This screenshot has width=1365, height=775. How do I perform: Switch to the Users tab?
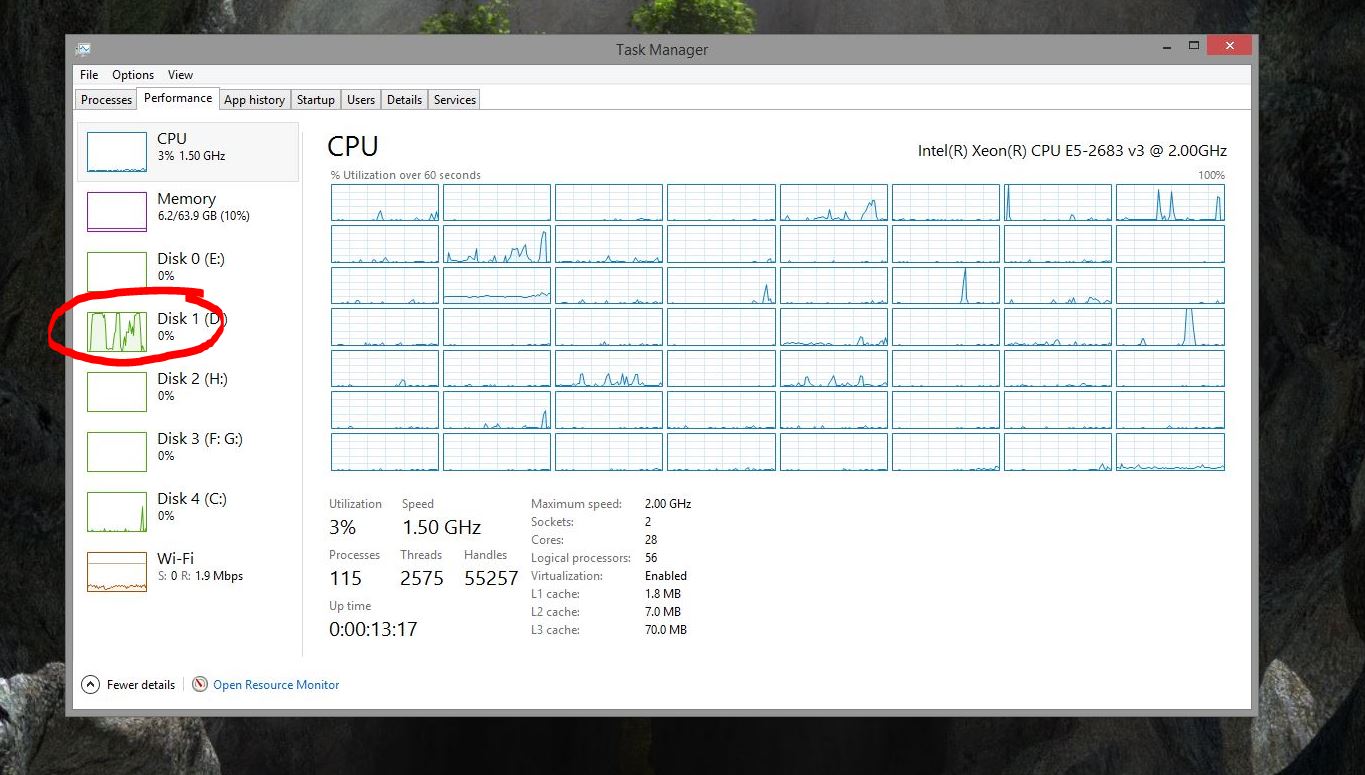tap(361, 100)
